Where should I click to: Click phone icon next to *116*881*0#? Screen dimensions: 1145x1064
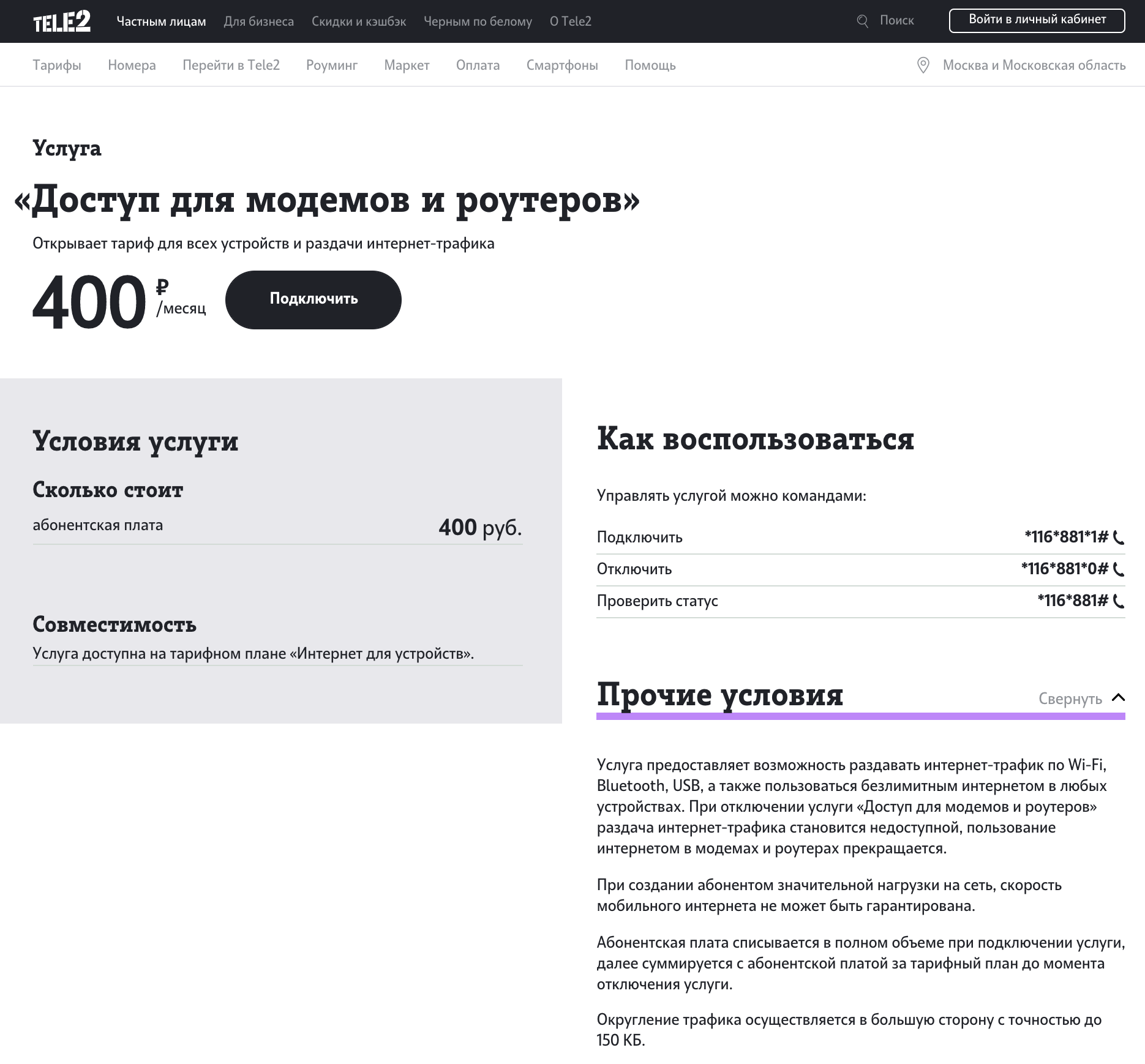click(x=1119, y=569)
